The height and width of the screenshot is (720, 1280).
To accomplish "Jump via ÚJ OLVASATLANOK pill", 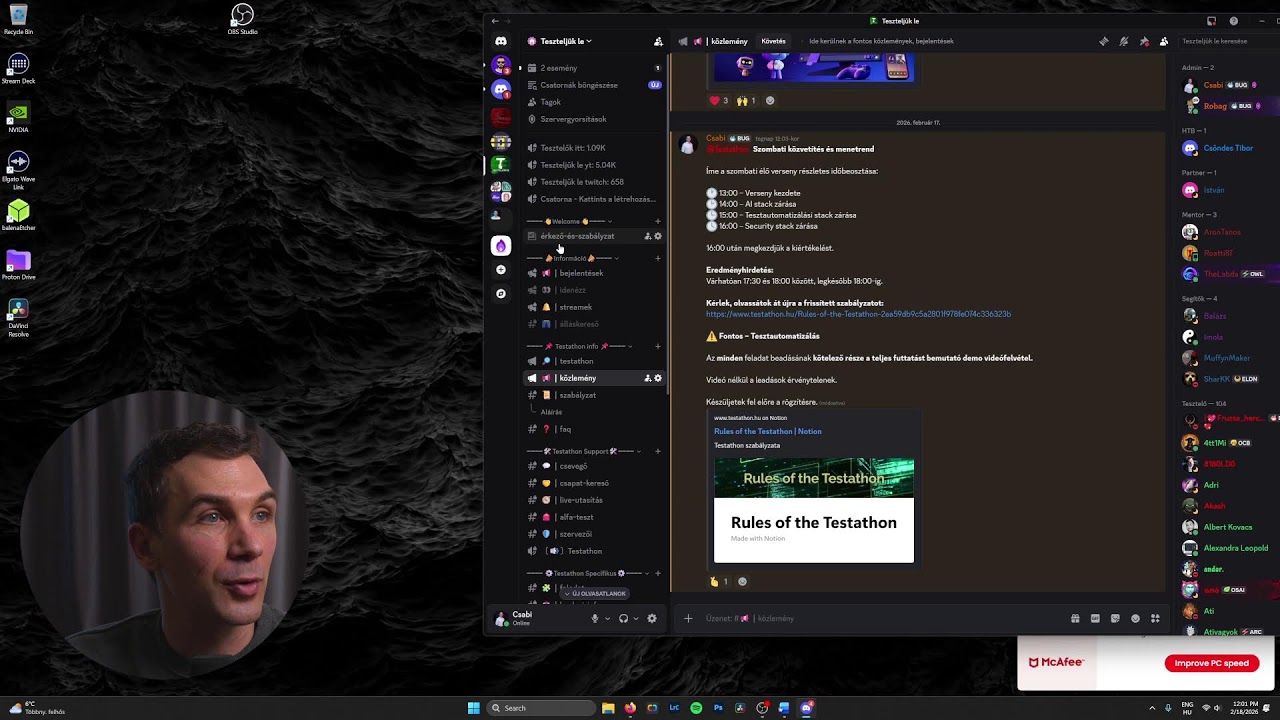I will (594, 593).
